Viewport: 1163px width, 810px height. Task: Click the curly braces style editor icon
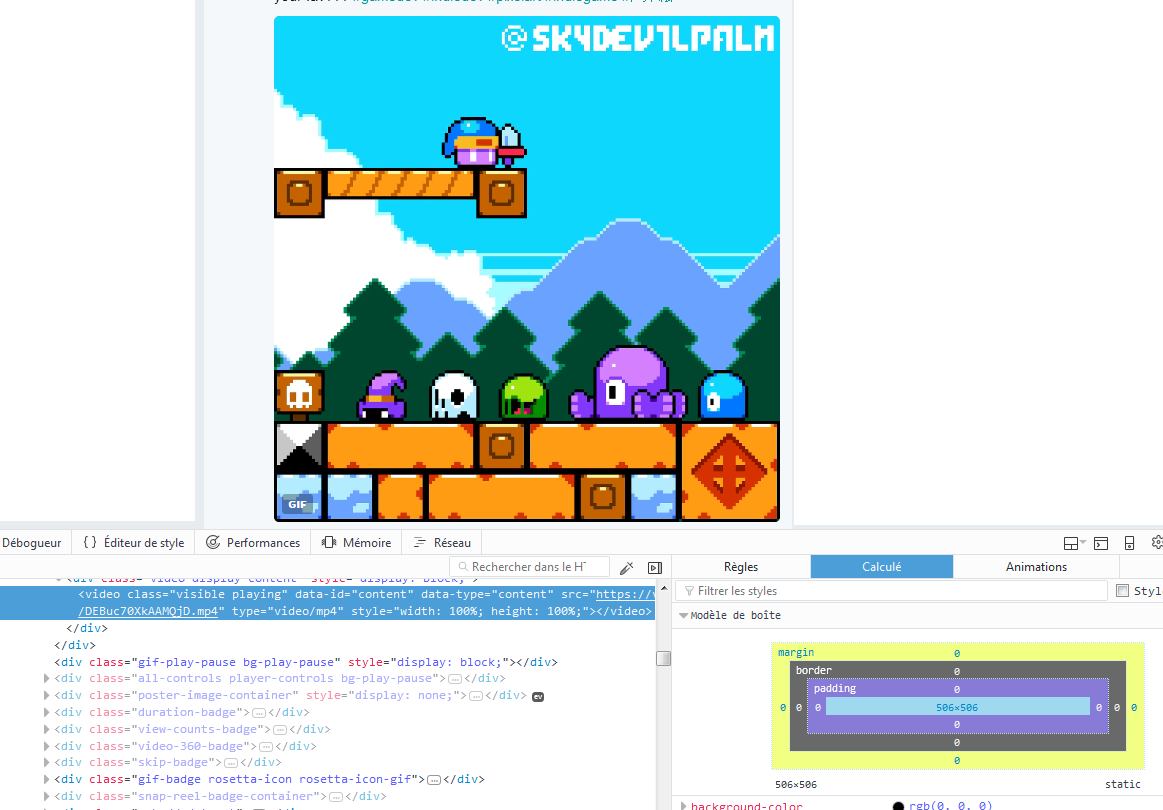coord(90,542)
